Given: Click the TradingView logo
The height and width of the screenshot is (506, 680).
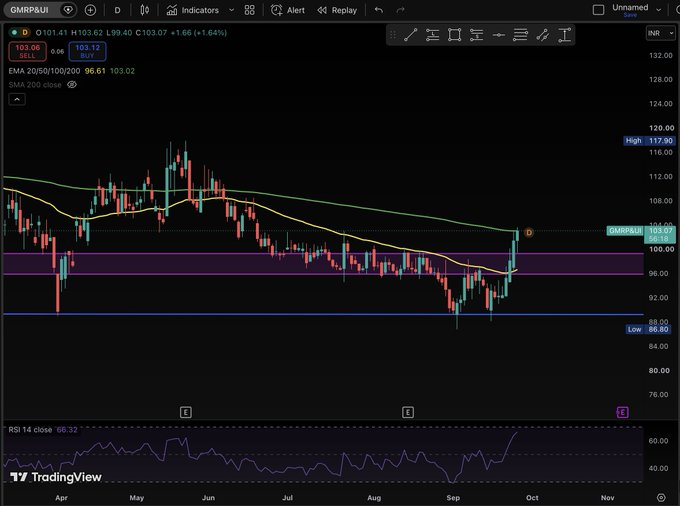Looking at the screenshot, I should tap(56, 477).
